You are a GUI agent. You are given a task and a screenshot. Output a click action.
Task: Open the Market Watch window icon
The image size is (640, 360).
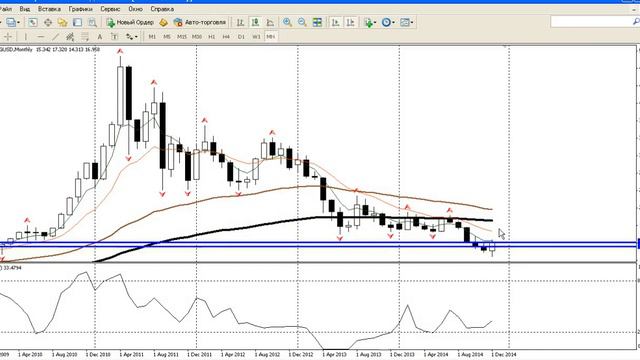[33, 22]
